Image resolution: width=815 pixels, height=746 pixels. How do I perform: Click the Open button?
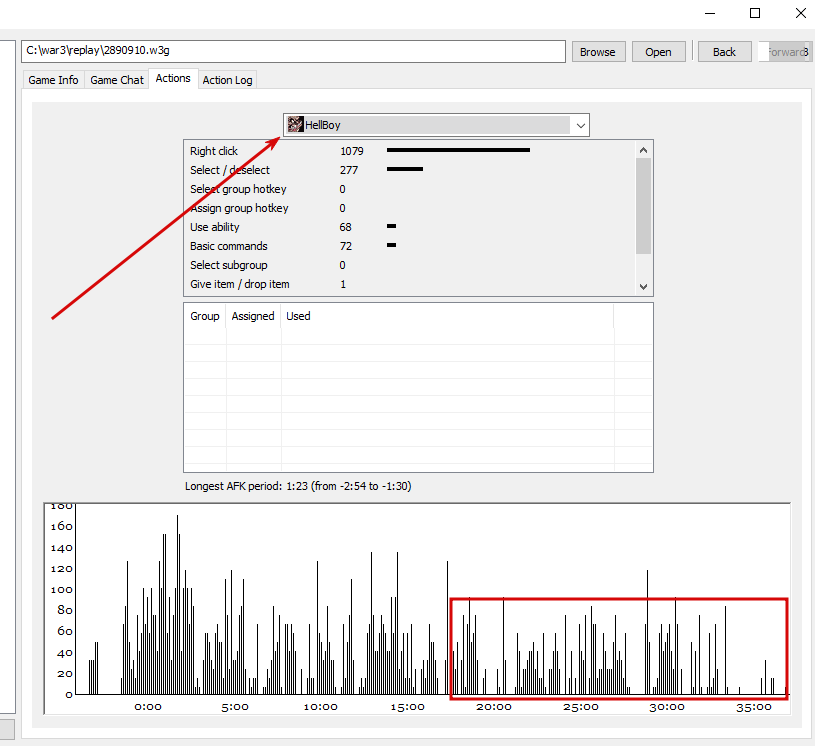(x=658, y=52)
